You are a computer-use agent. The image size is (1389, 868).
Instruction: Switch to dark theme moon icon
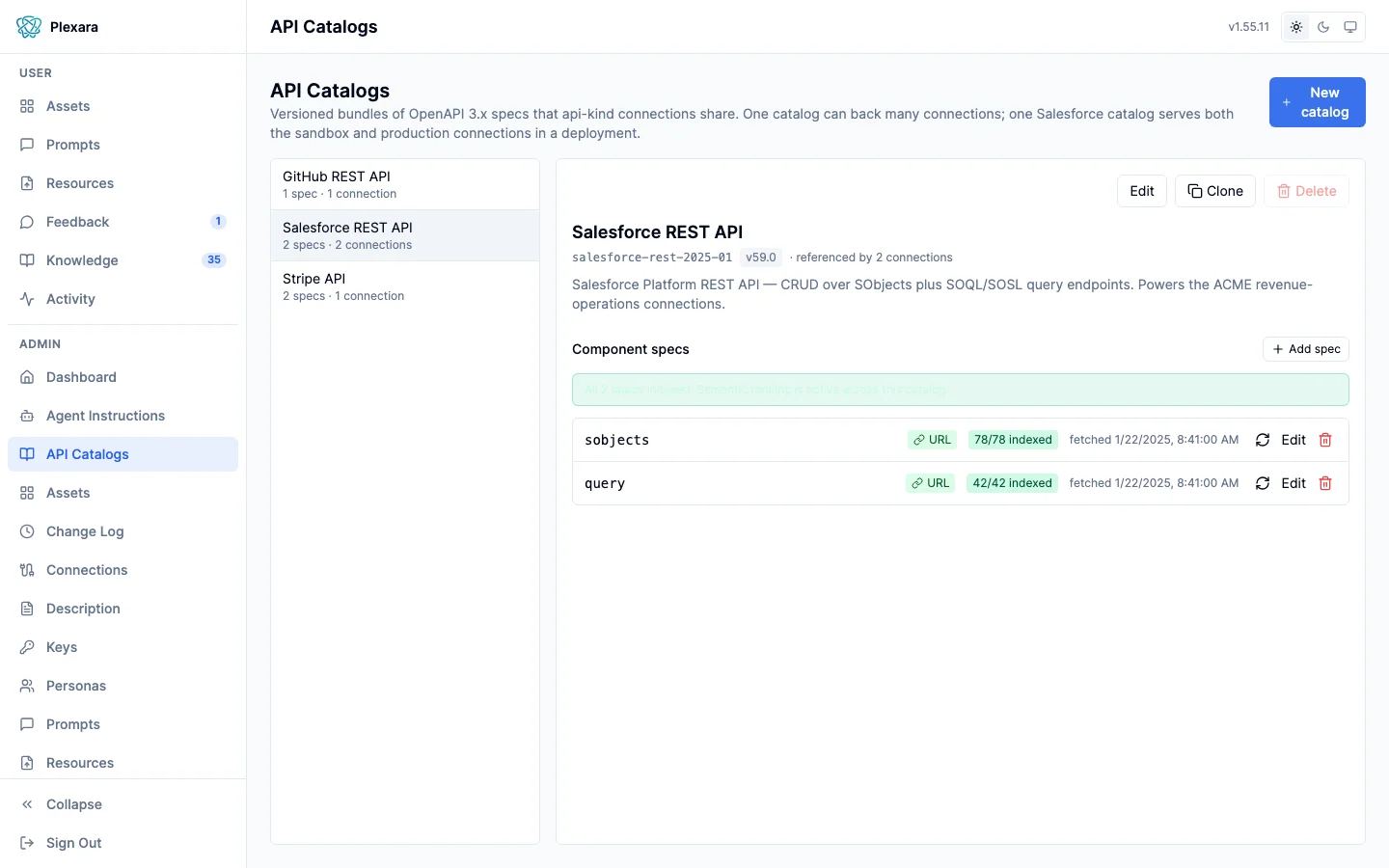coord(1323,27)
